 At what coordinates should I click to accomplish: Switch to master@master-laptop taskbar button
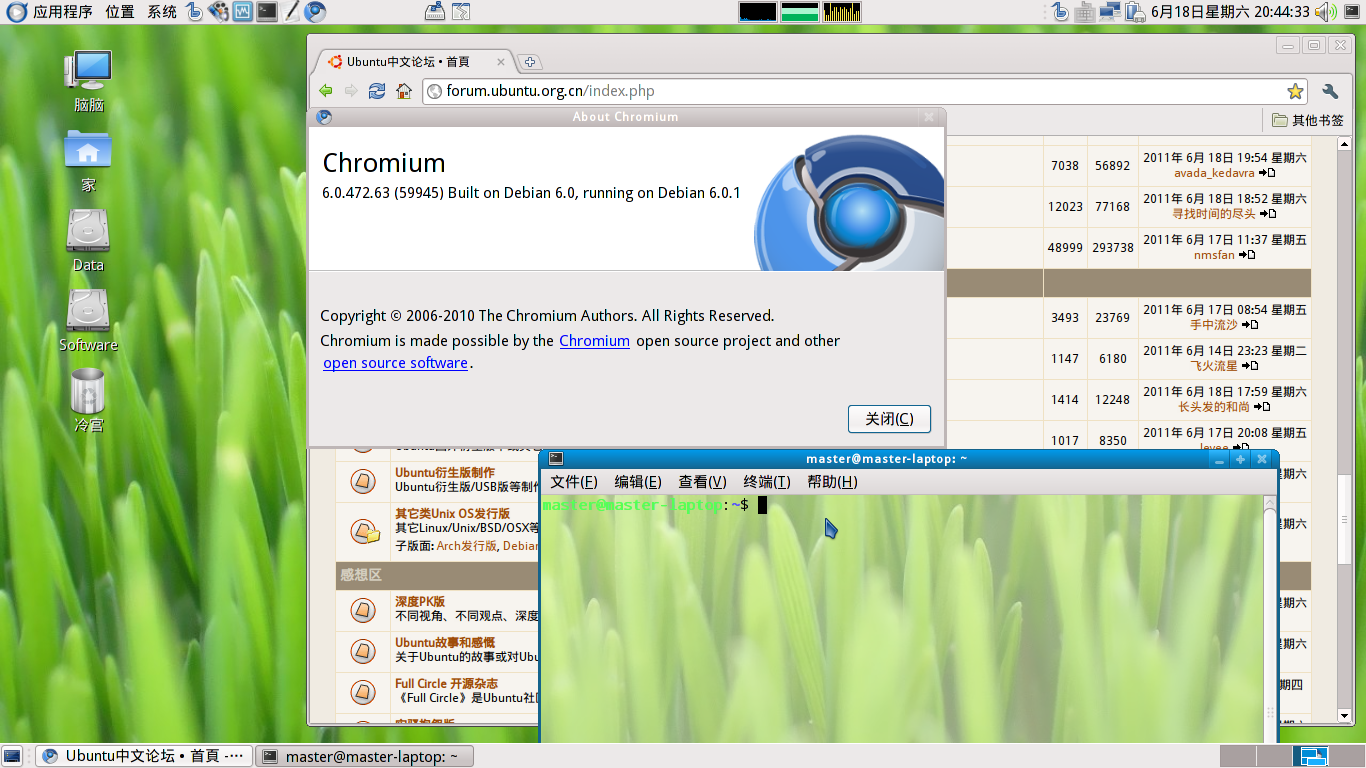(364, 756)
